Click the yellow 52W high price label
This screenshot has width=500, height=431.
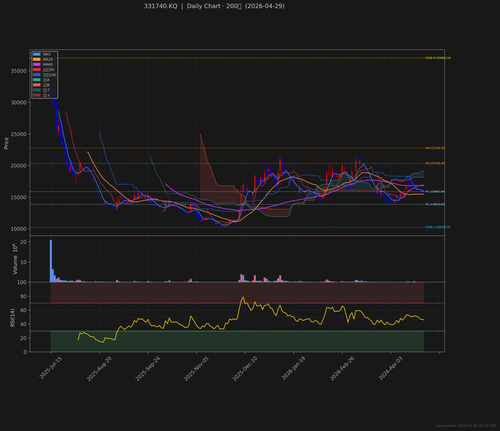click(x=438, y=58)
